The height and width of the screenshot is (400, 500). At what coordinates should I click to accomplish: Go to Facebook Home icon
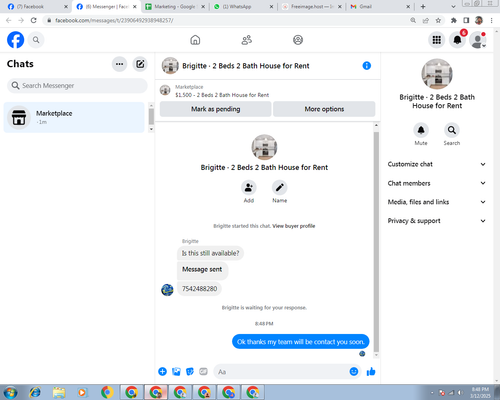coord(195,40)
